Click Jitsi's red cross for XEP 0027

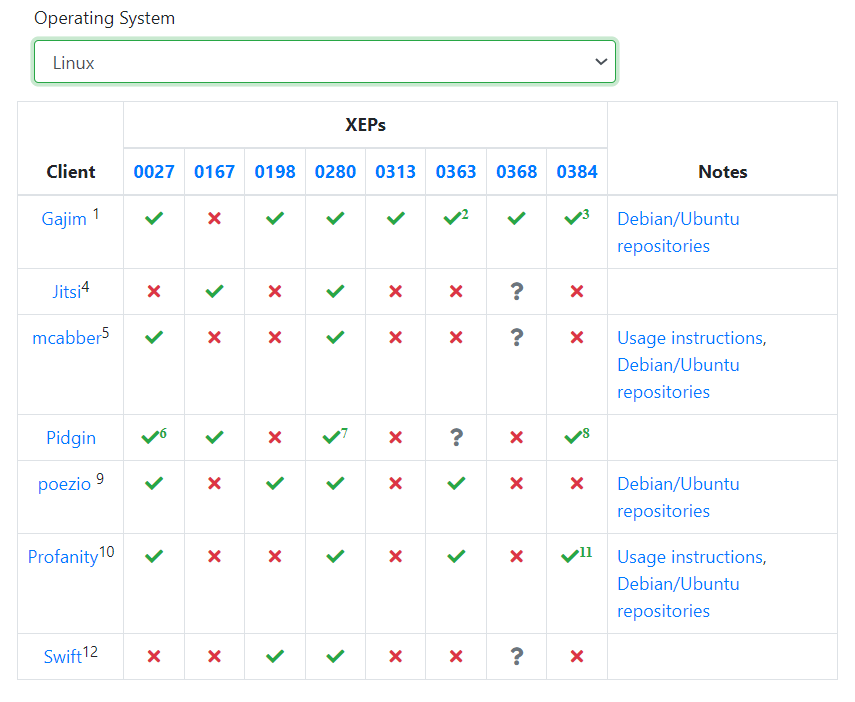point(154,291)
